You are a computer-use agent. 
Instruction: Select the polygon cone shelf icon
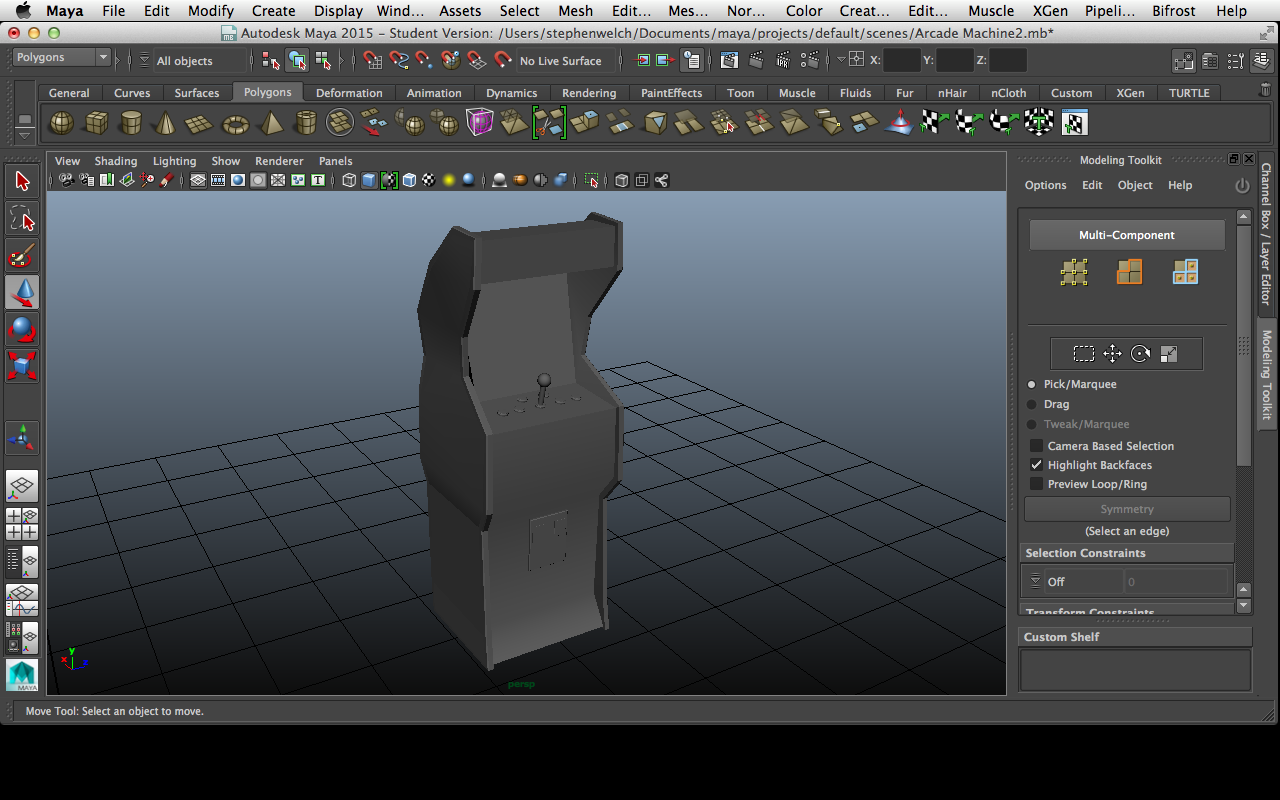click(165, 123)
